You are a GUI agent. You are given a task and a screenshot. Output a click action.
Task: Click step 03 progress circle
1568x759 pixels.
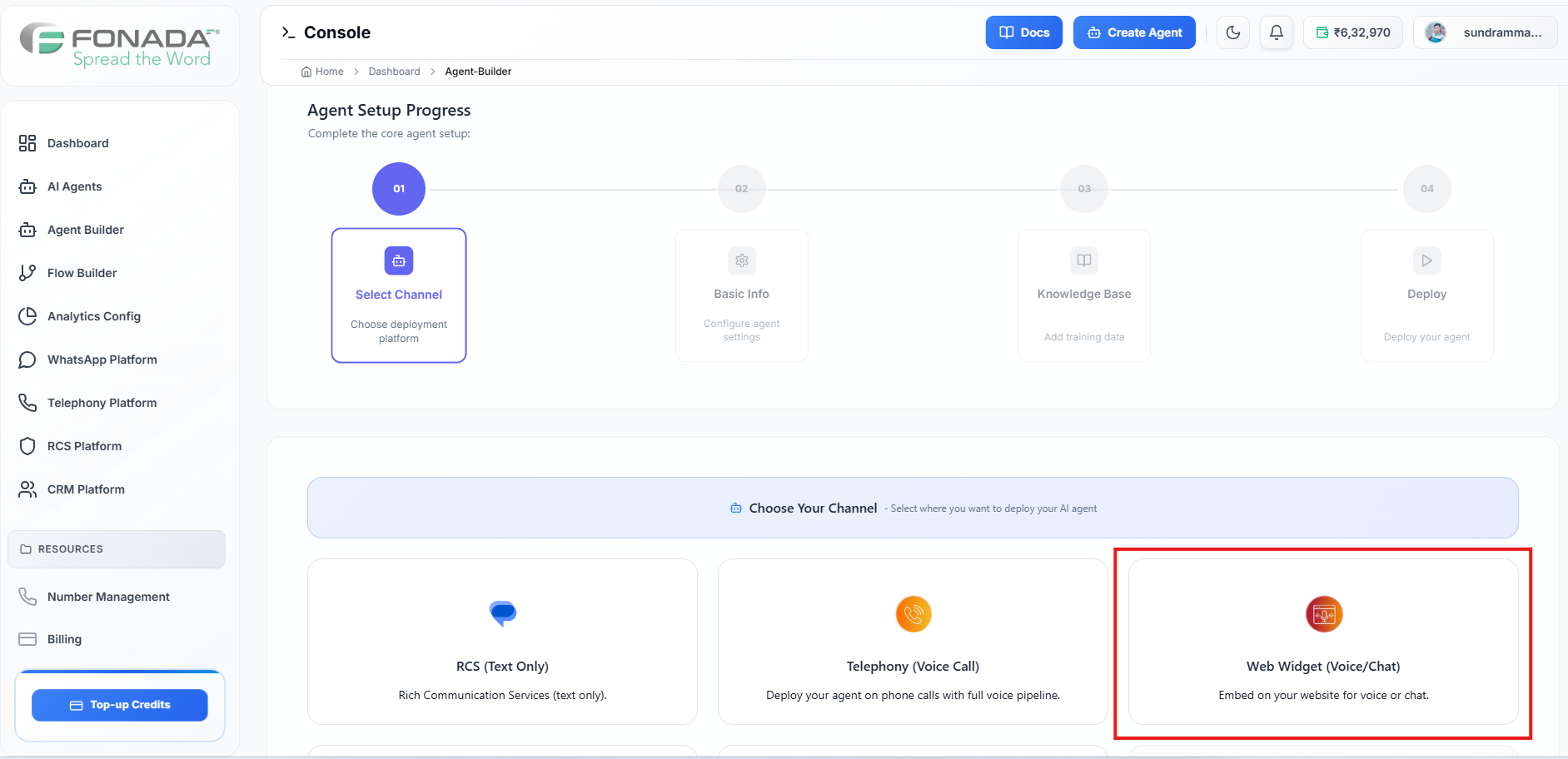[1084, 189]
